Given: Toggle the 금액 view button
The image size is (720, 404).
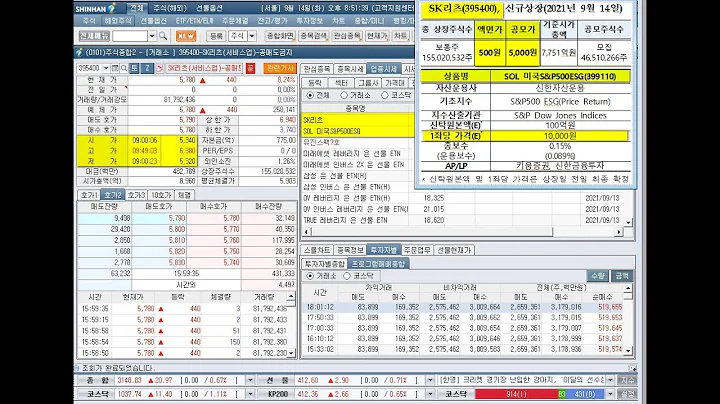Looking at the screenshot, I should click(x=622, y=276).
